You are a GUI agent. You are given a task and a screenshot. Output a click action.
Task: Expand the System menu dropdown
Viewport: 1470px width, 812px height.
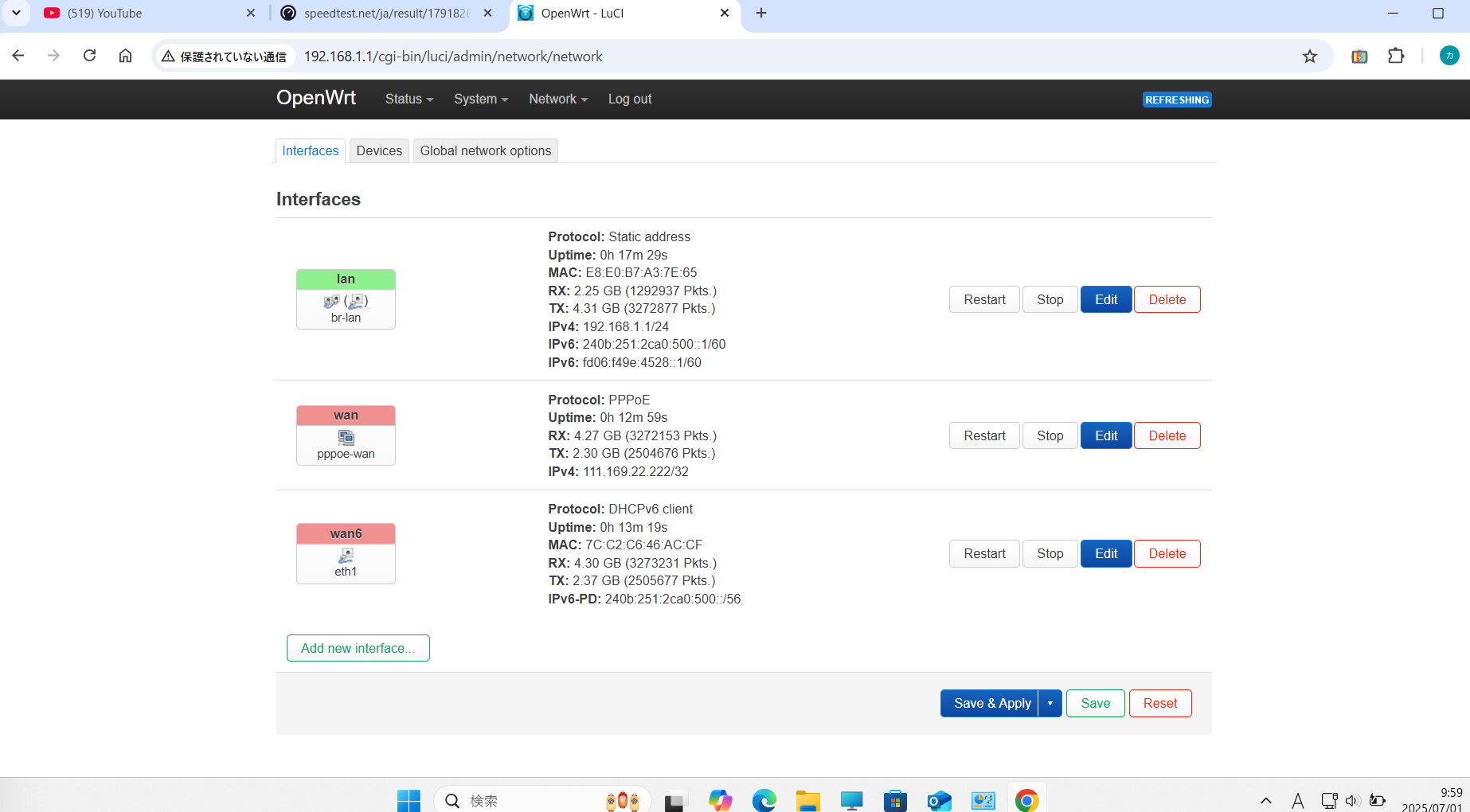tap(480, 99)
